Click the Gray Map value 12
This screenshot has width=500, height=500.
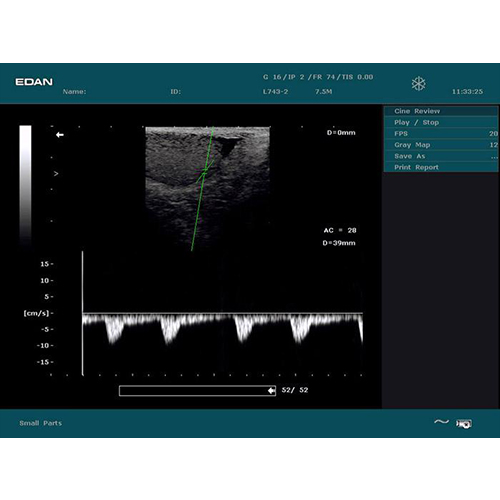point(494,145)
